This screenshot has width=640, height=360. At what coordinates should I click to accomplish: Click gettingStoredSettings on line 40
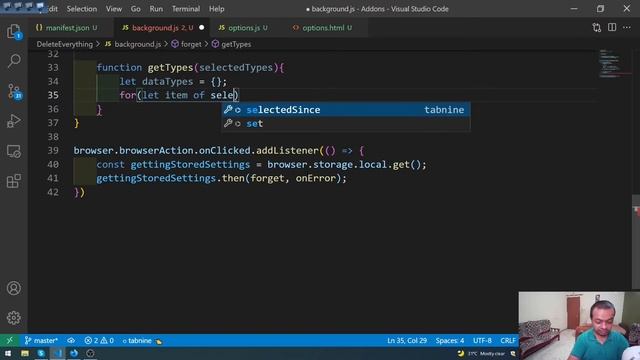pos(190,164)
